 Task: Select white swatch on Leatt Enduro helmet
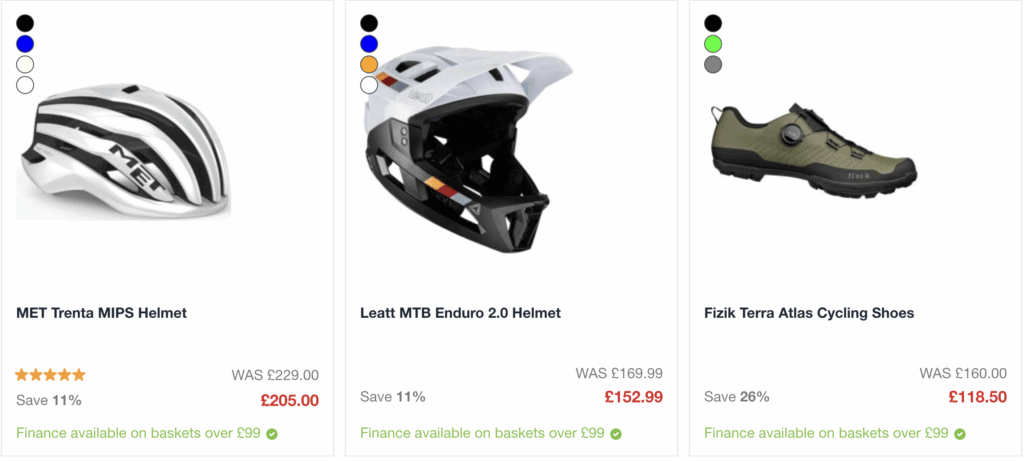pyautogui.click(x=369, y=85)
